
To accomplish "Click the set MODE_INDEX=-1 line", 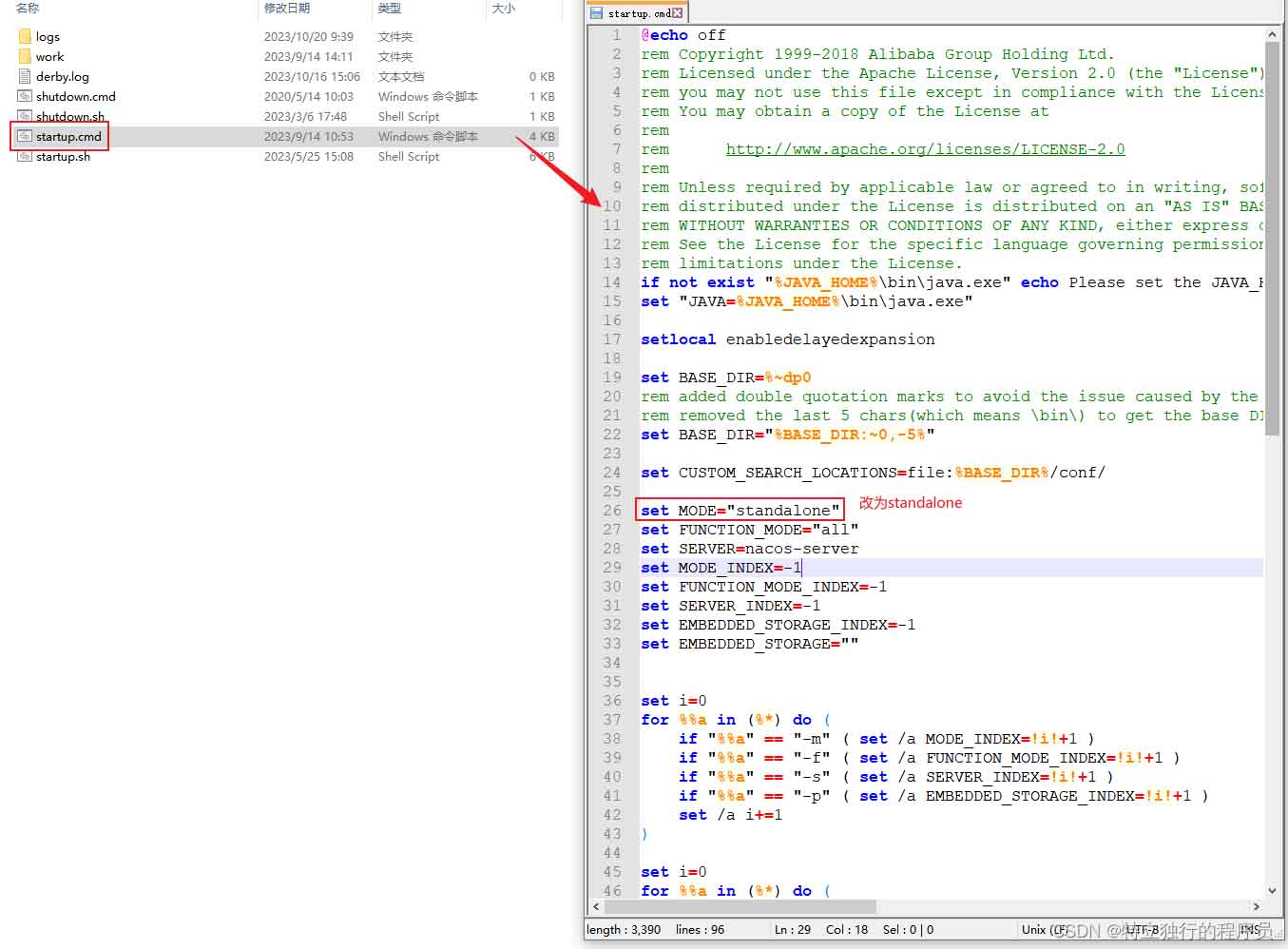I will [x=721, y=568].
